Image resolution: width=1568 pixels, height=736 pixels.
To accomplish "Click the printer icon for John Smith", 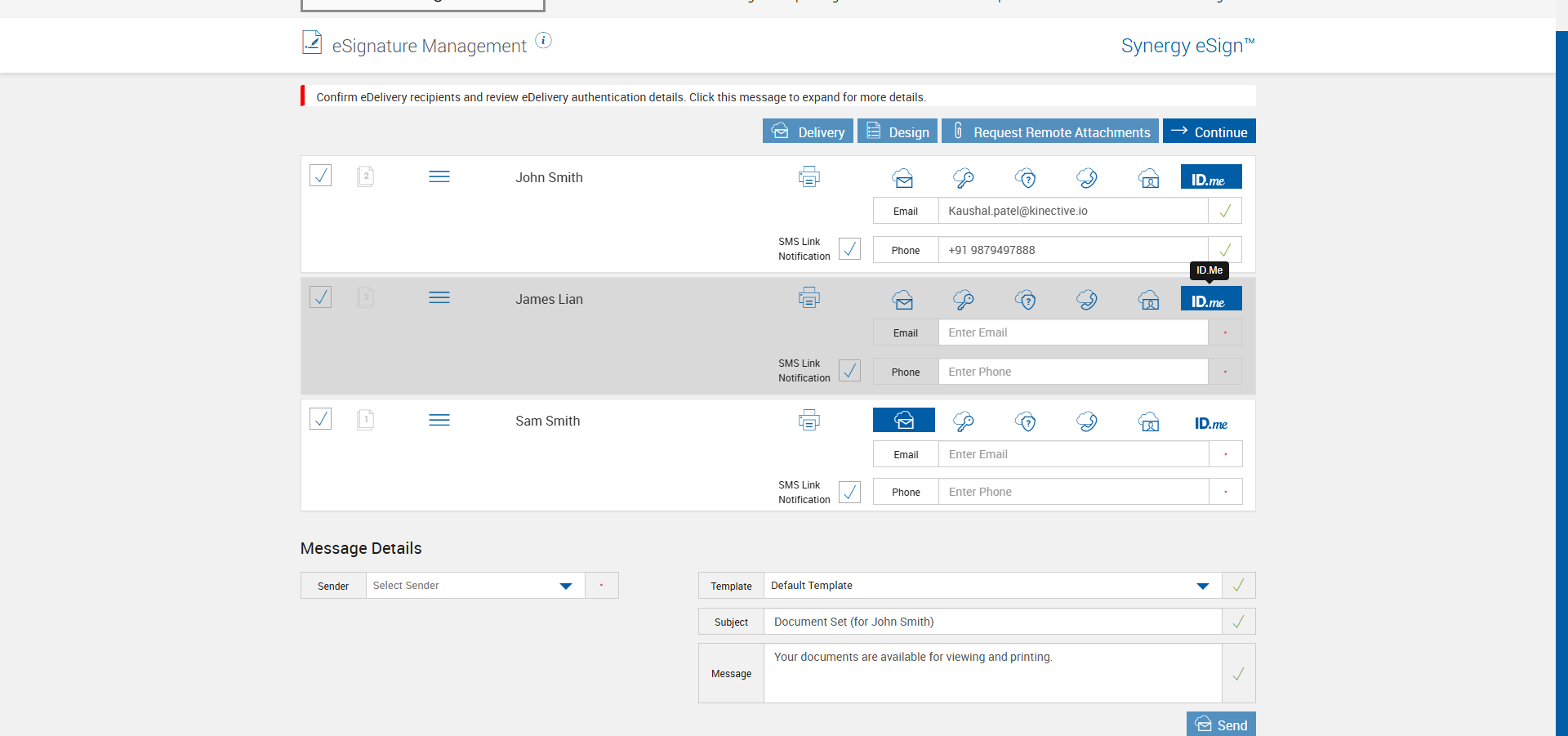I will pyautogui.click(x=808, y=176).
